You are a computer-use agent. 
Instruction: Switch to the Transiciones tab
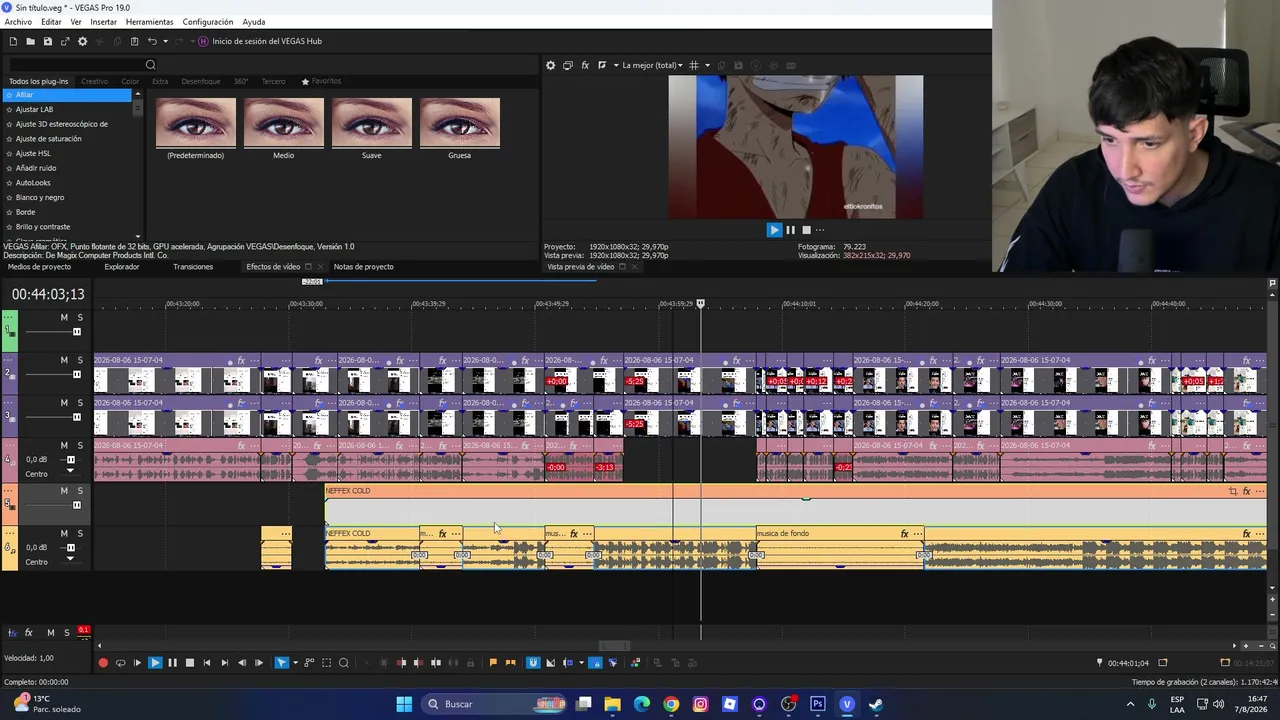193,267
